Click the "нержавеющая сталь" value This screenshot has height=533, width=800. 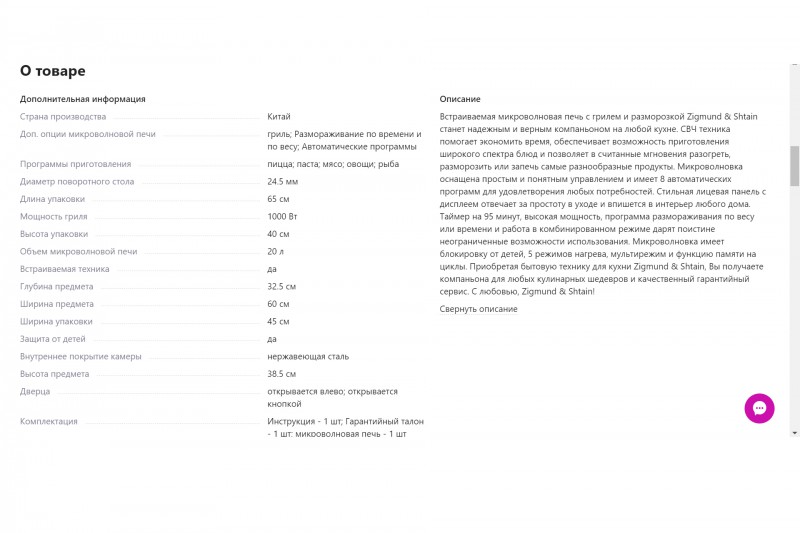[x=308, y=357]
